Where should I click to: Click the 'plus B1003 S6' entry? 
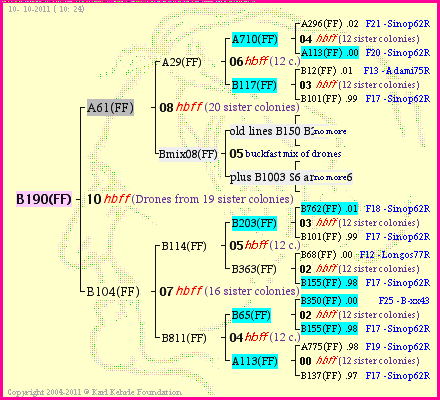pos(272,177)
